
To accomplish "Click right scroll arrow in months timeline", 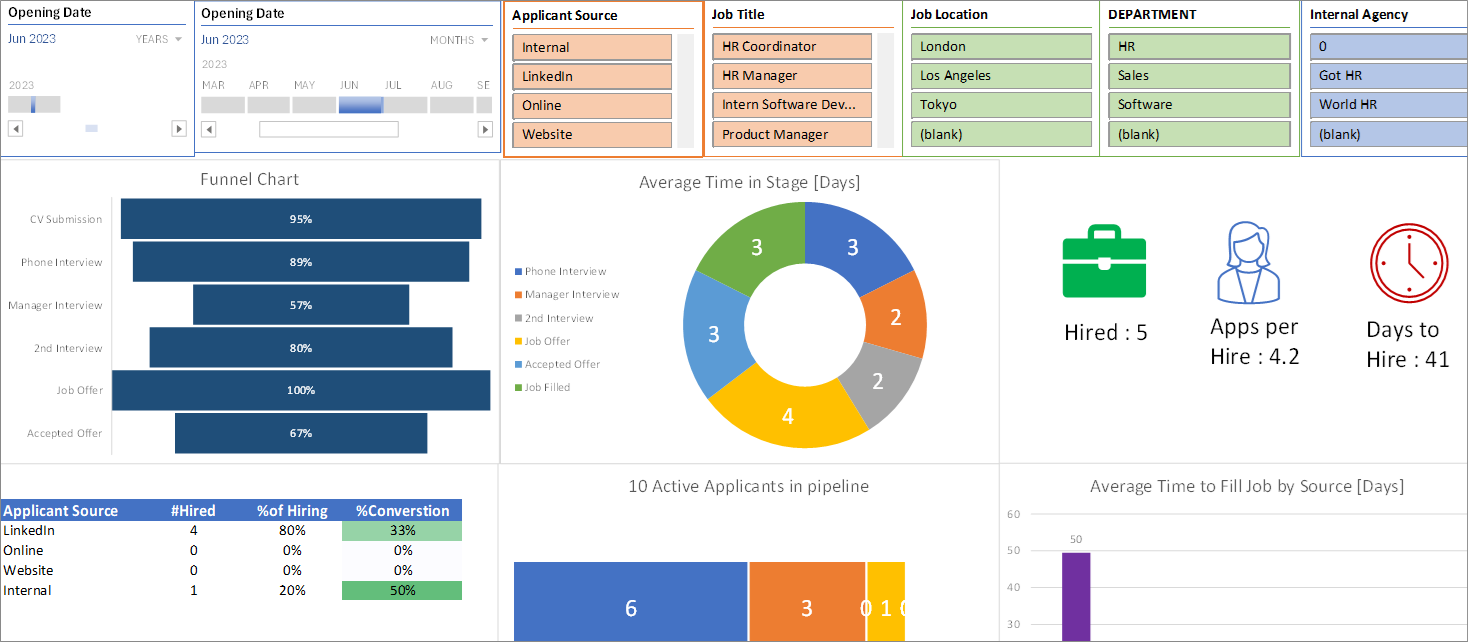I will [x=485, y=129].
